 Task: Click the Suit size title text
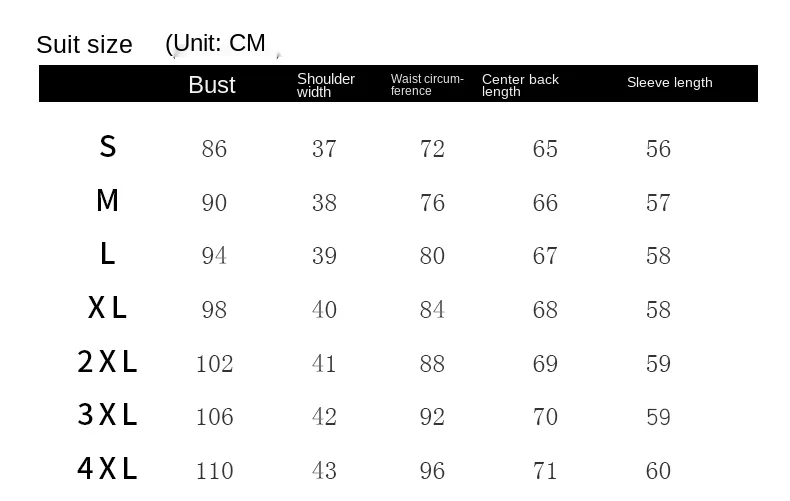pos(84,45)
